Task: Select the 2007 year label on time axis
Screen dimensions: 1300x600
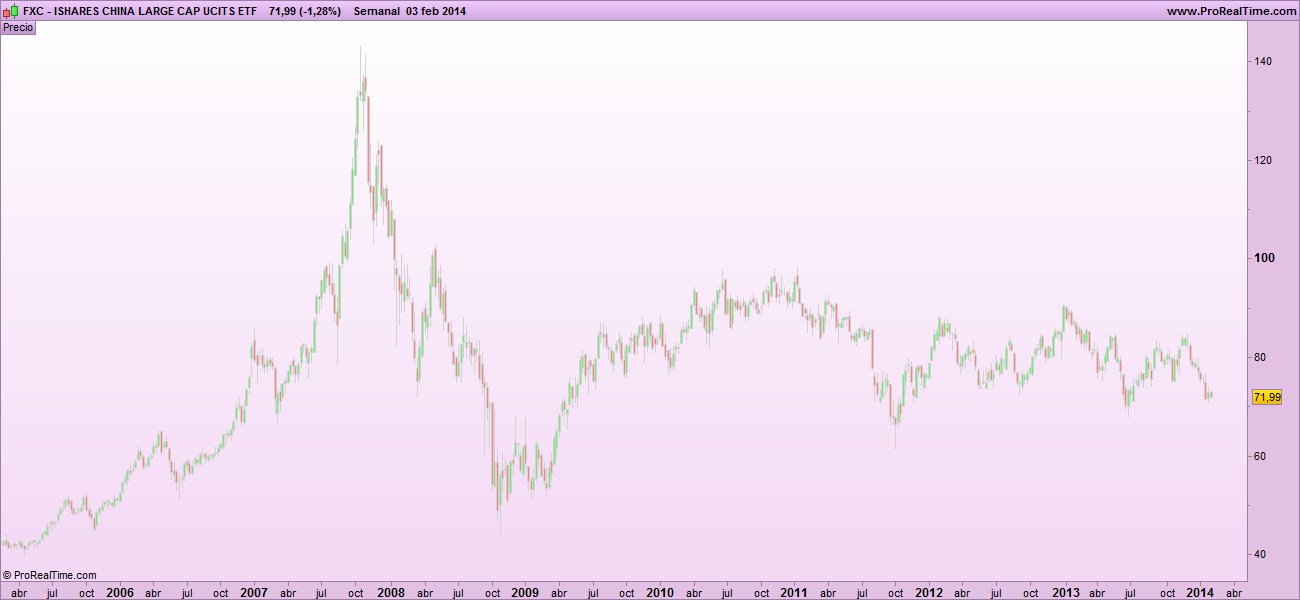Action: 254,592
